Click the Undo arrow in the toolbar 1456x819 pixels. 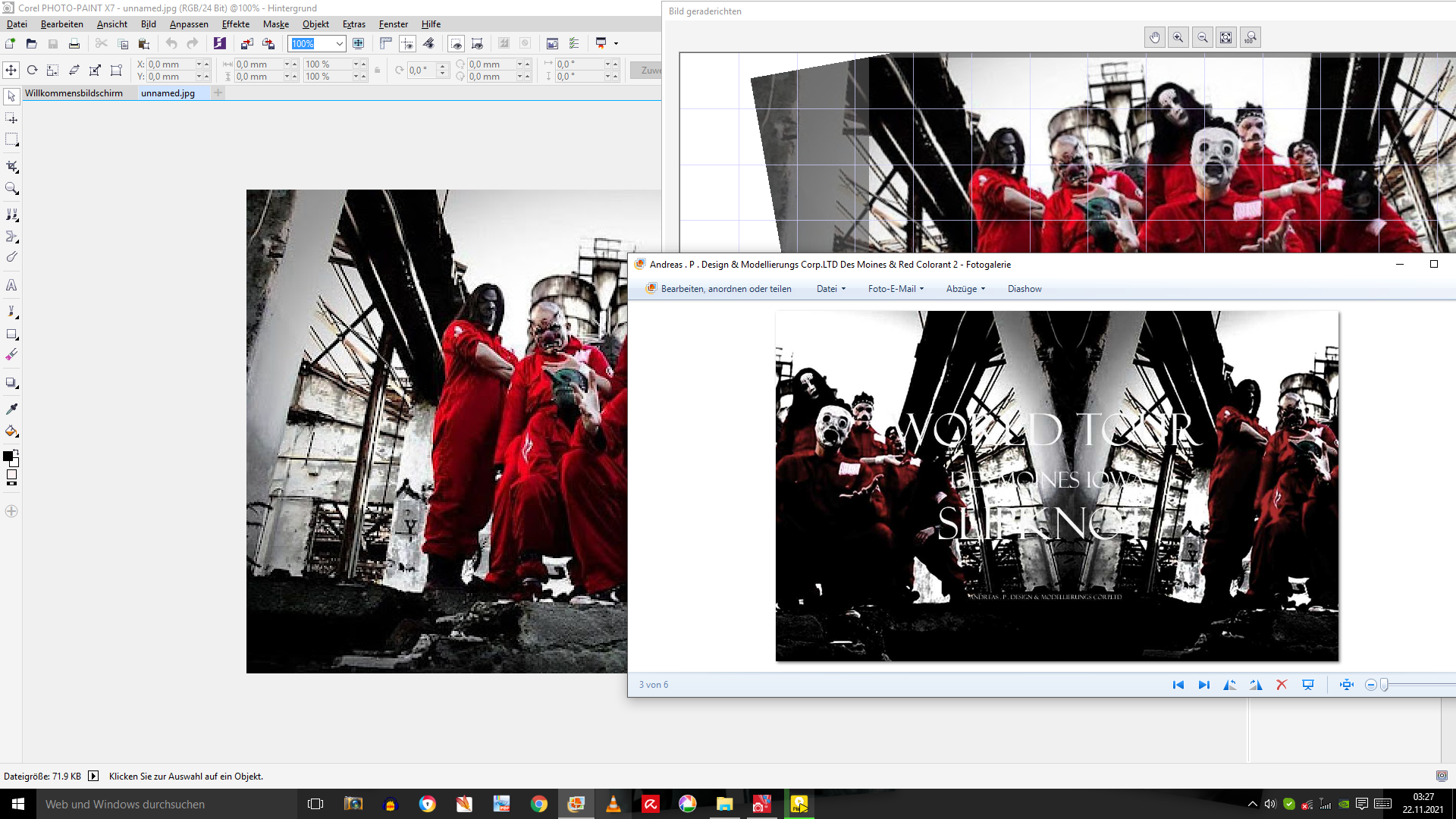tap(171, 43)
